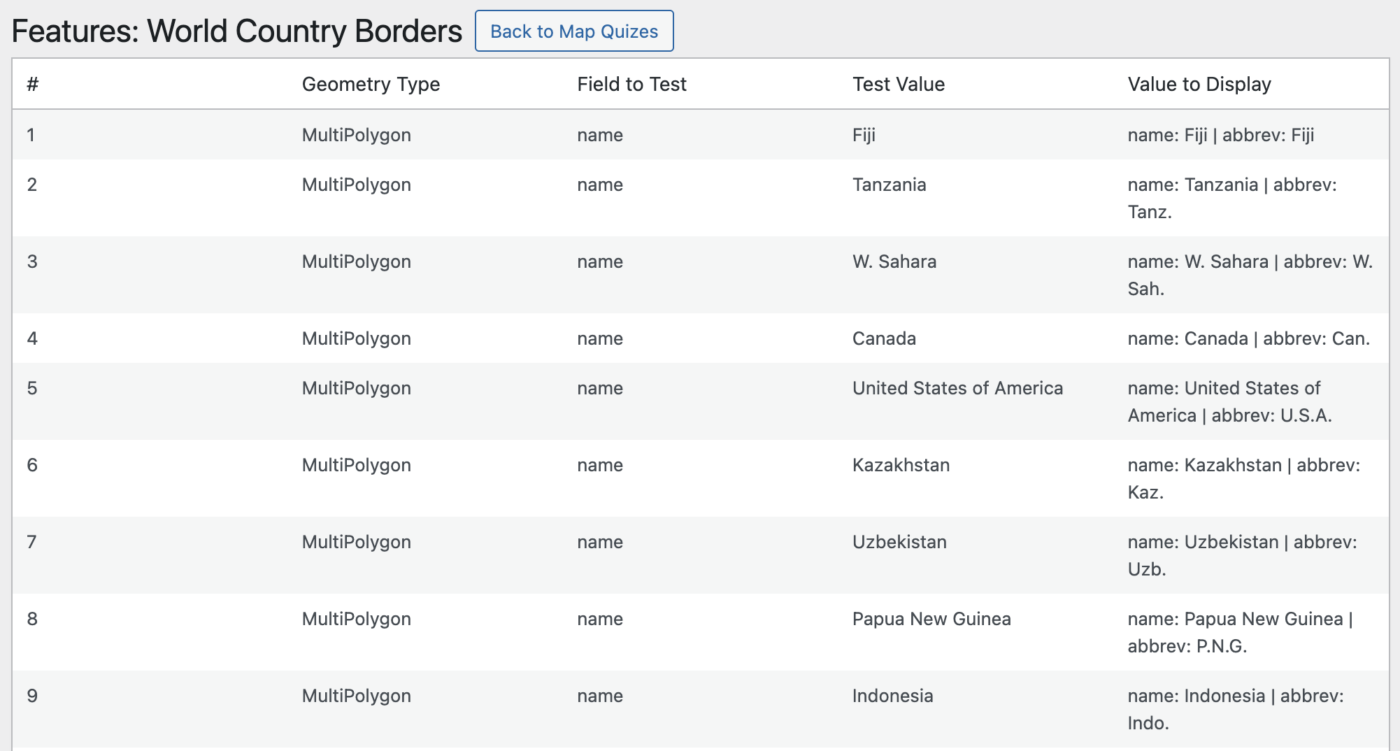
Task: Click the Field to Test column header
Action: (631, 84)
